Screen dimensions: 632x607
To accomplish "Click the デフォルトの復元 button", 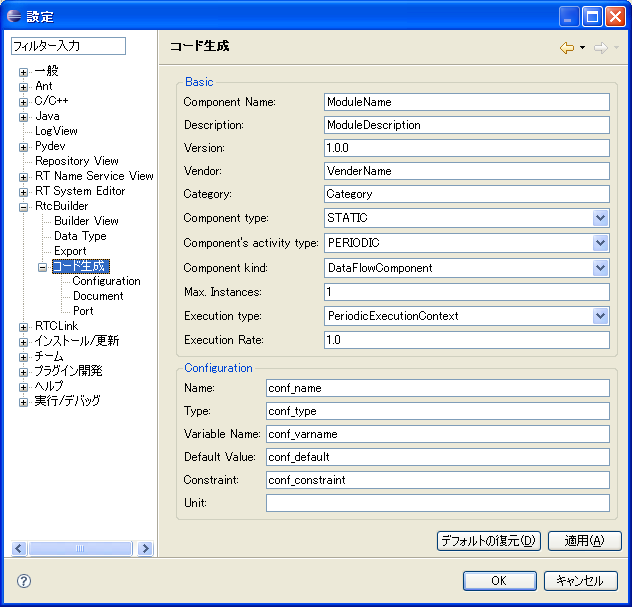I will coord(489,540).
